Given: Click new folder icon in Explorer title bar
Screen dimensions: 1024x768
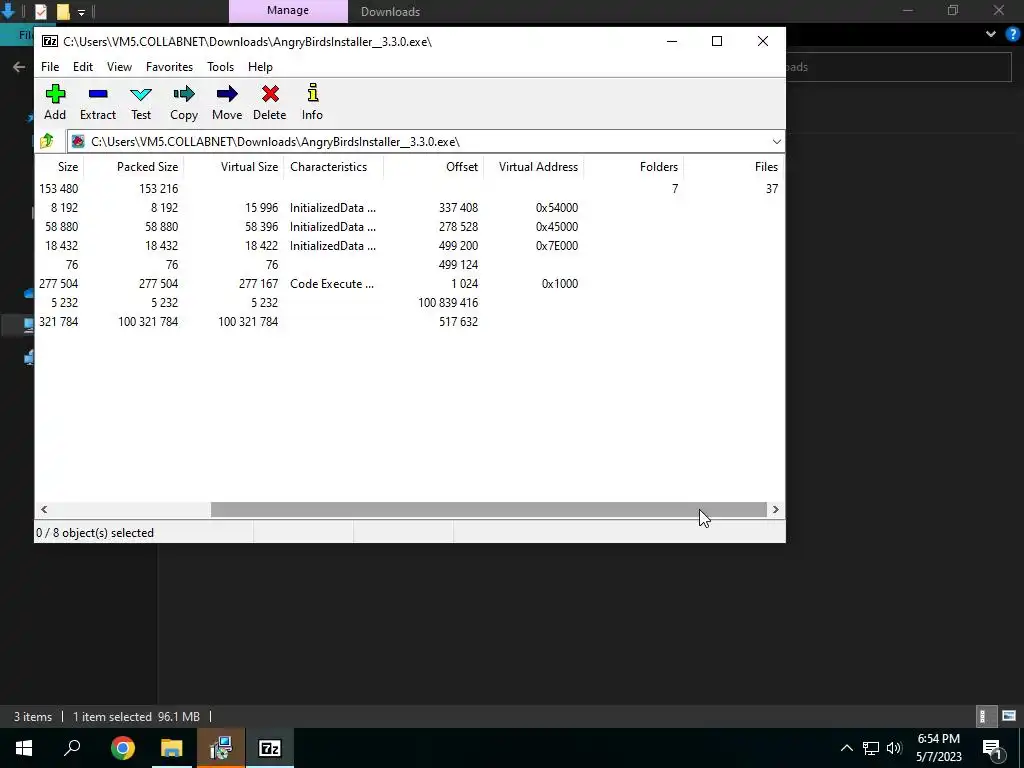Looking at the screenshot, I should tap(63, 12).
